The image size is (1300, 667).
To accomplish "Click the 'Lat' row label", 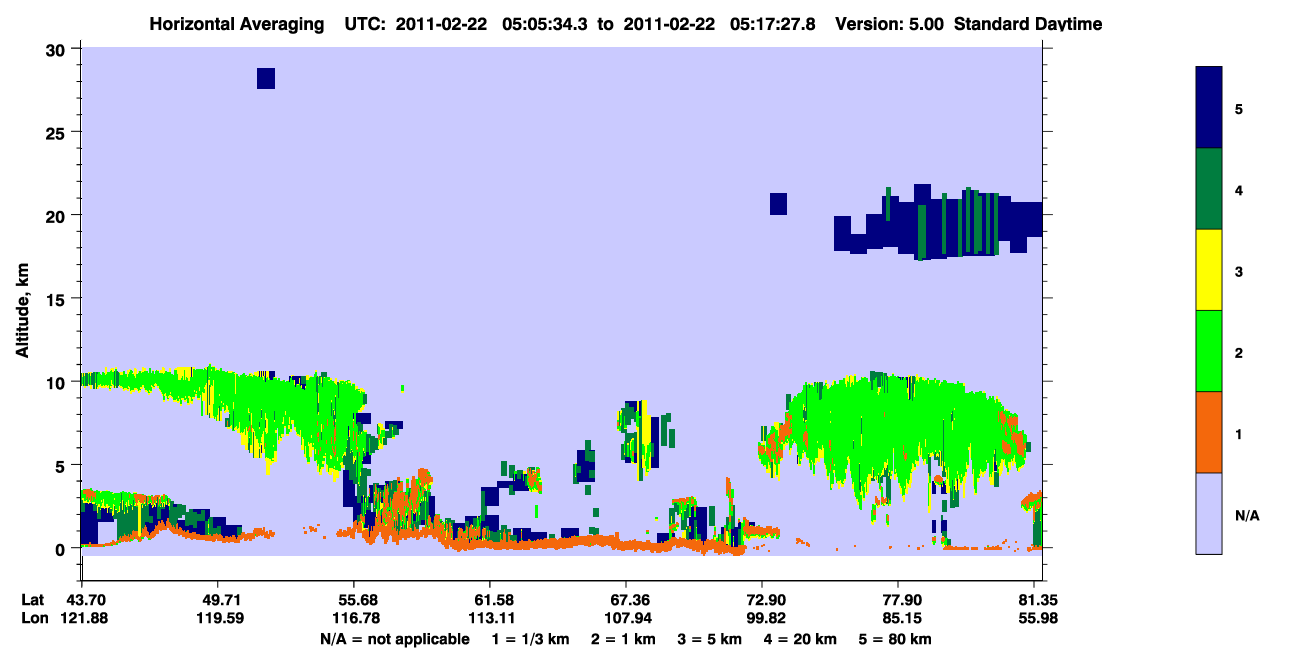I will coord(33,599).
